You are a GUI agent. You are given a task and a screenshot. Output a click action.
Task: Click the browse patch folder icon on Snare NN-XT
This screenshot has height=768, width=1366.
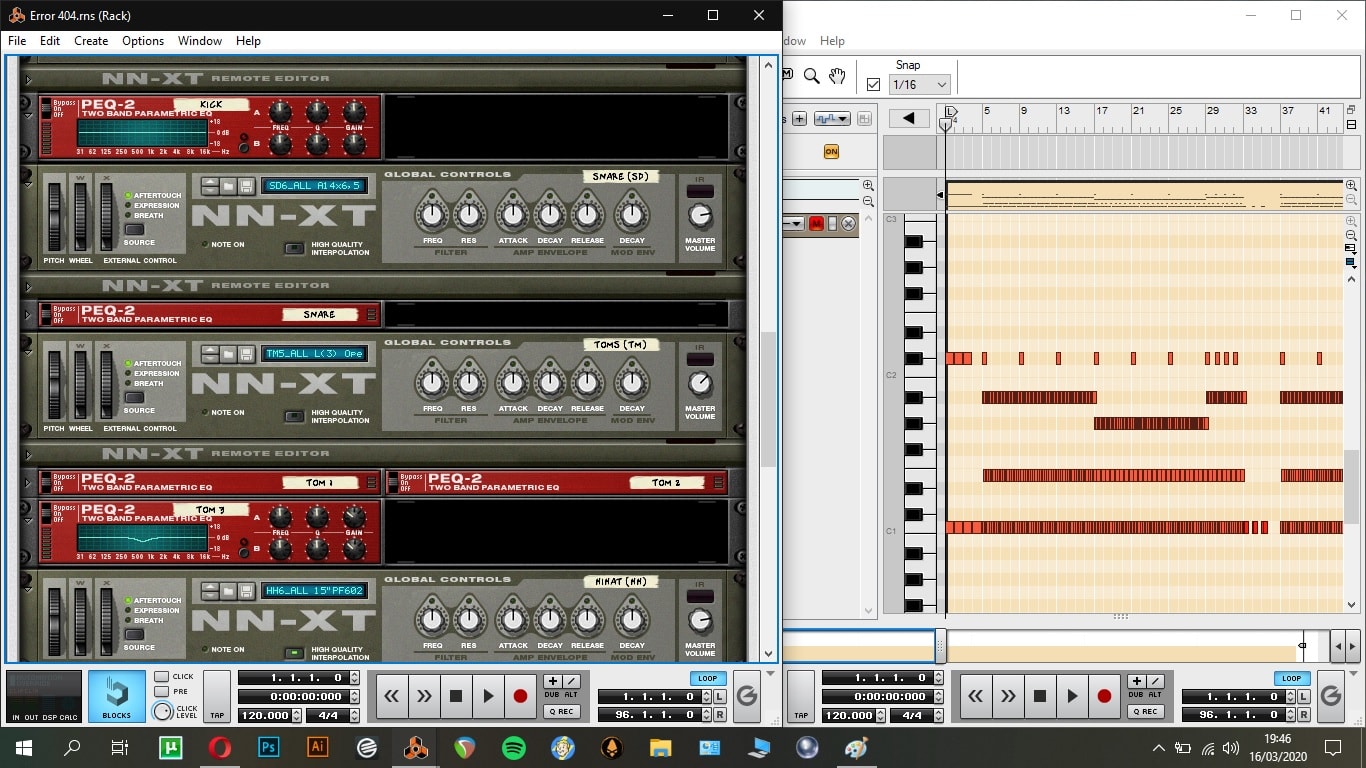click(x=227, y=186)
